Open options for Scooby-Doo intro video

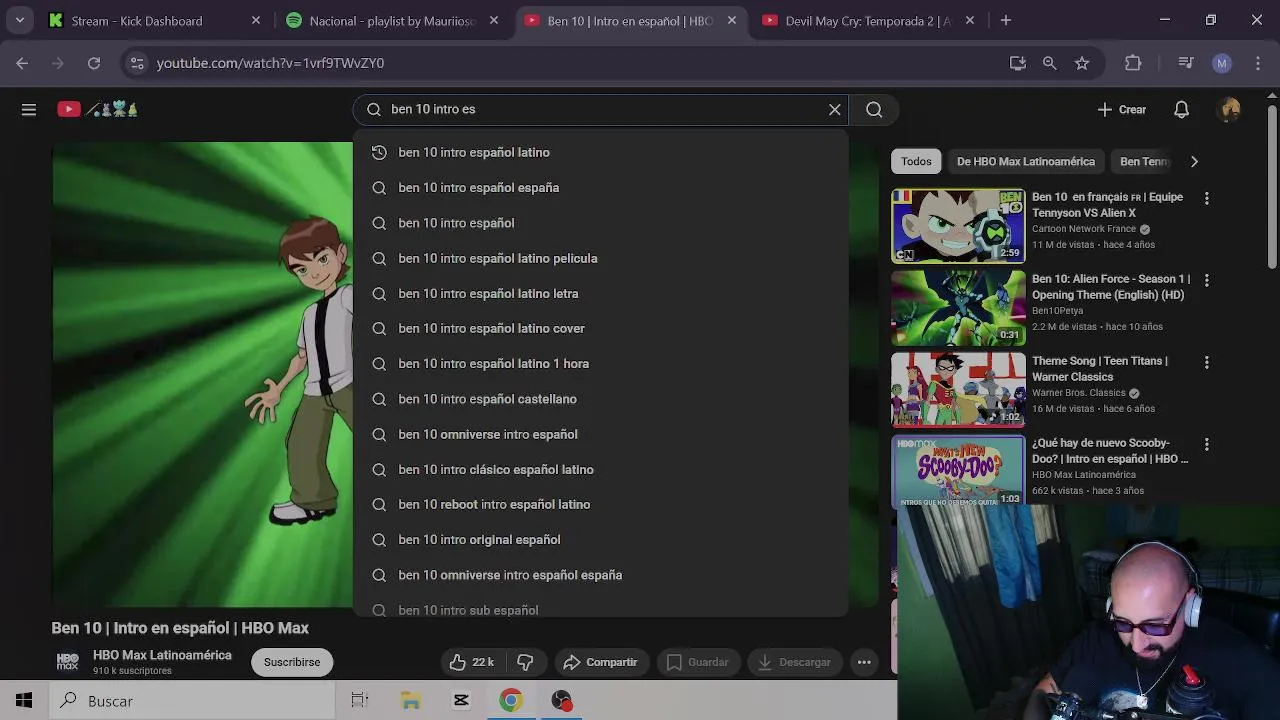click(x=1206, y=445)
